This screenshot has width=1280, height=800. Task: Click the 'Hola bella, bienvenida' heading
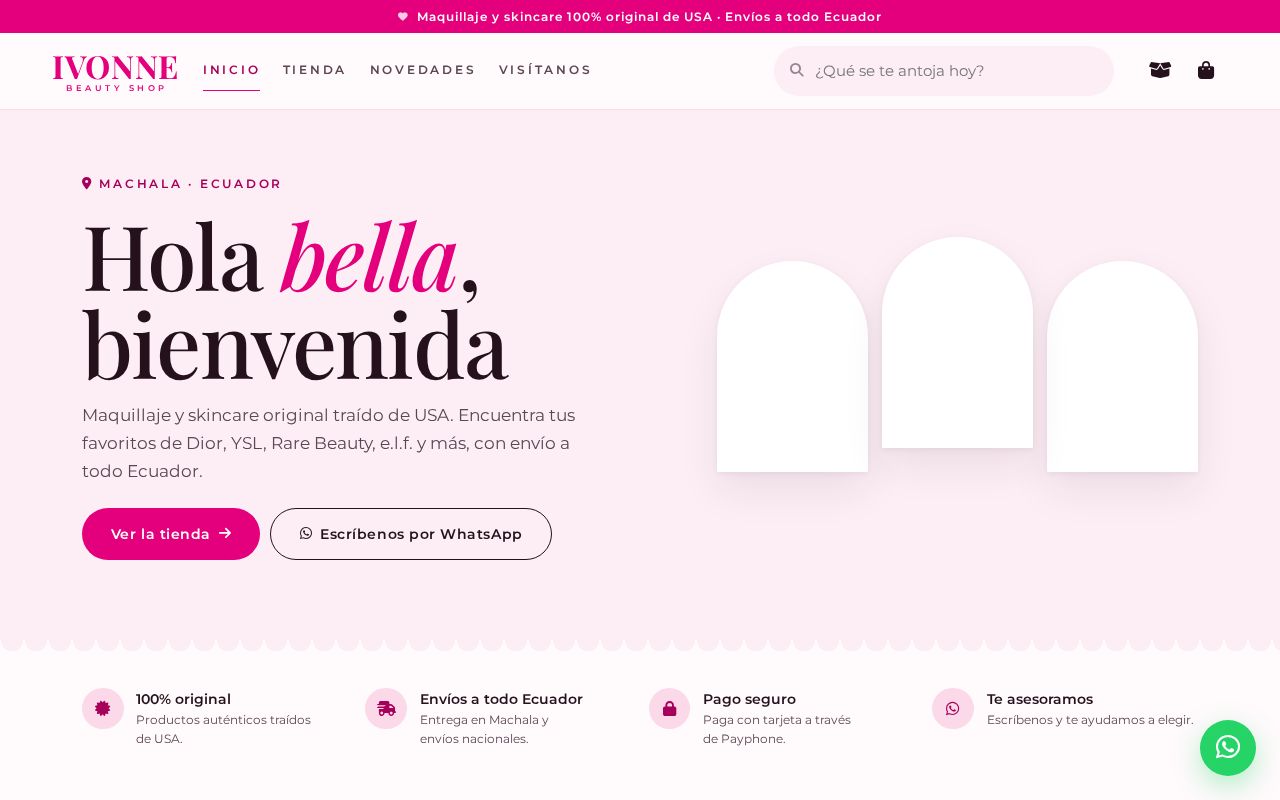[295, 301]
